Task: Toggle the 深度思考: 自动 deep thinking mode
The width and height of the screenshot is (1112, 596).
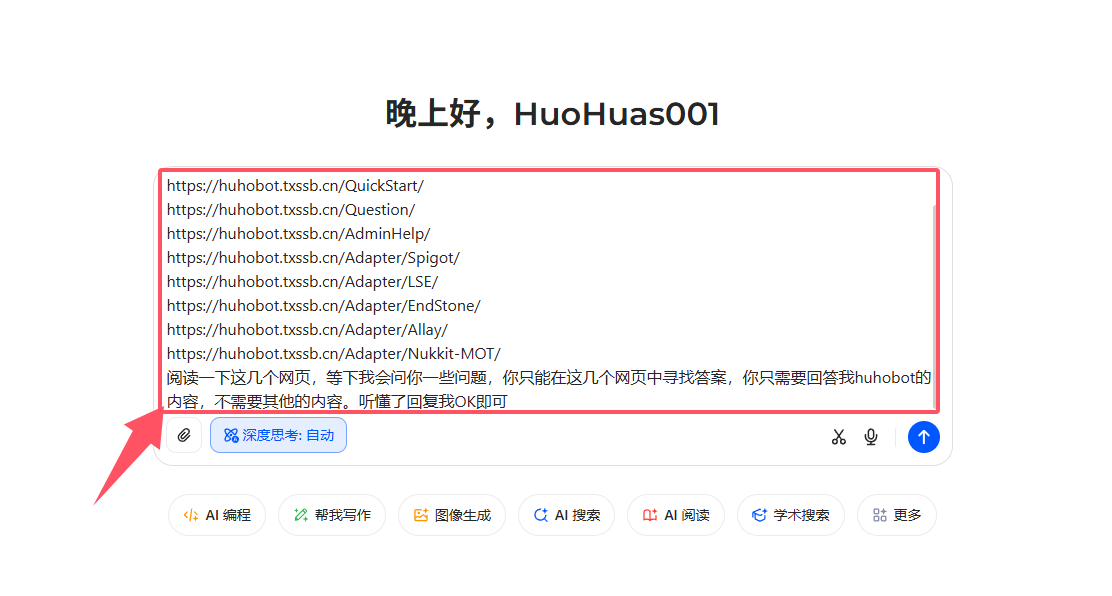Action: [x=278, y=435]
